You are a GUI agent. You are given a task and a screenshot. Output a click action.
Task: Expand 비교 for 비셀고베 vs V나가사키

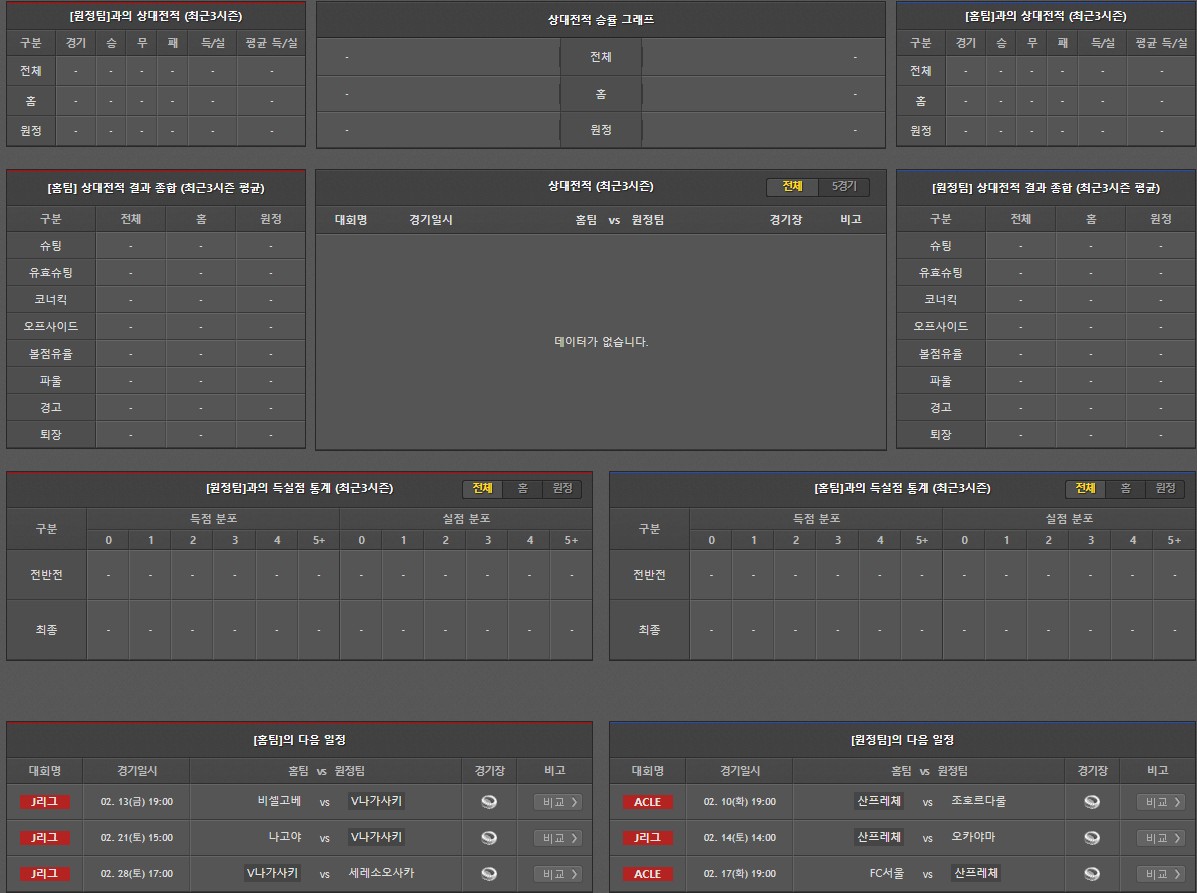click(558, 802)
